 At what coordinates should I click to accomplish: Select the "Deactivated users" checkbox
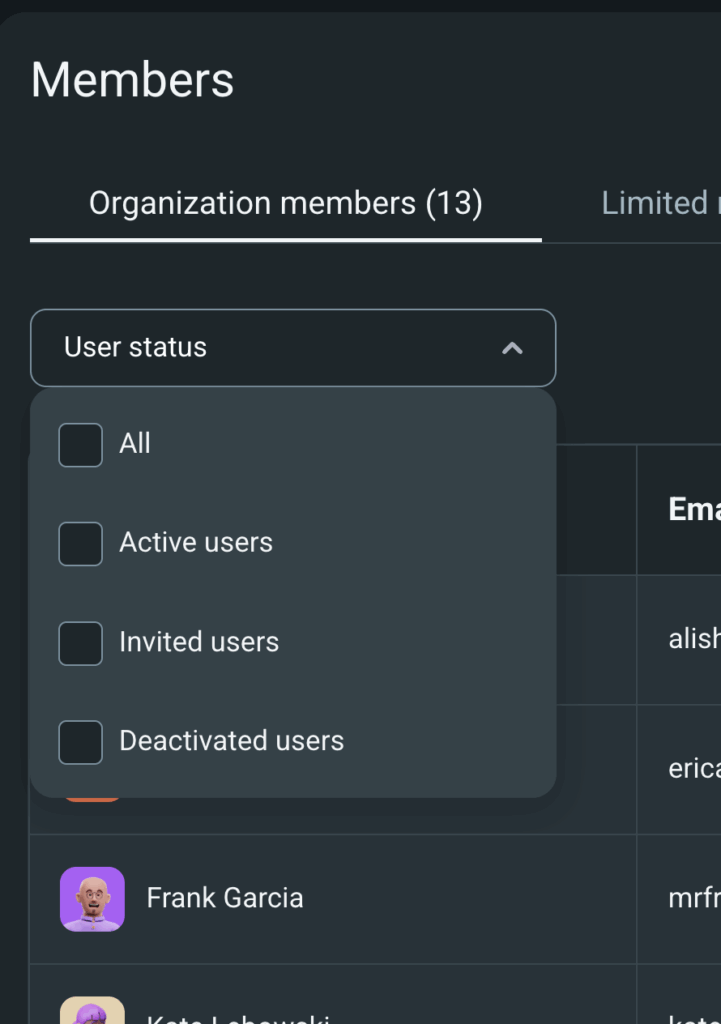coord(80,742)
